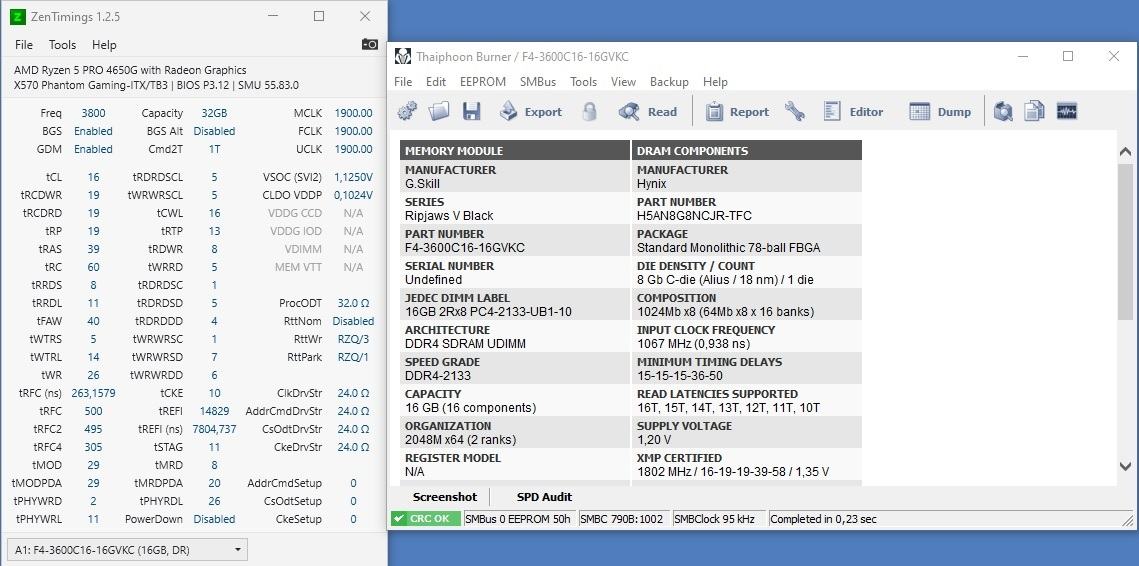Click the PowerDown Disabled value
This screenshot has width=1139, height=566.
(214, 519)
